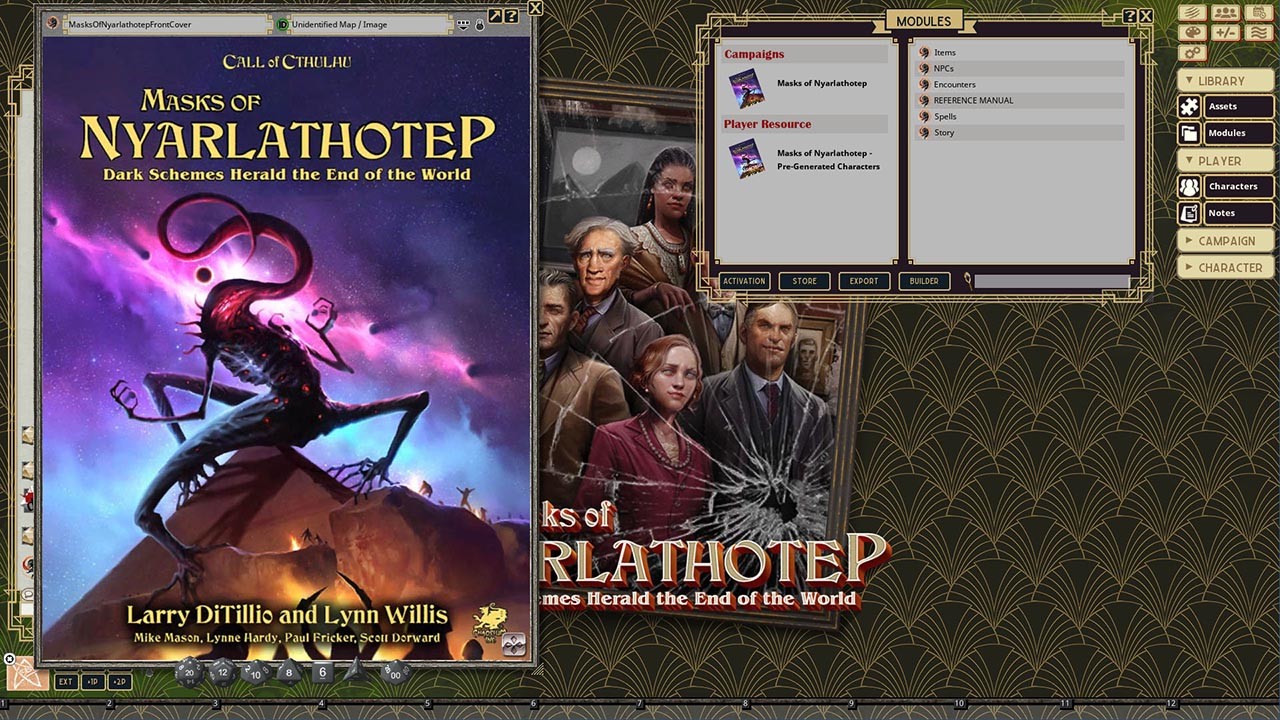1280x720 pixels.
Task: Click the pop-out arrow on the image window
Action: [x=495, y=14]
